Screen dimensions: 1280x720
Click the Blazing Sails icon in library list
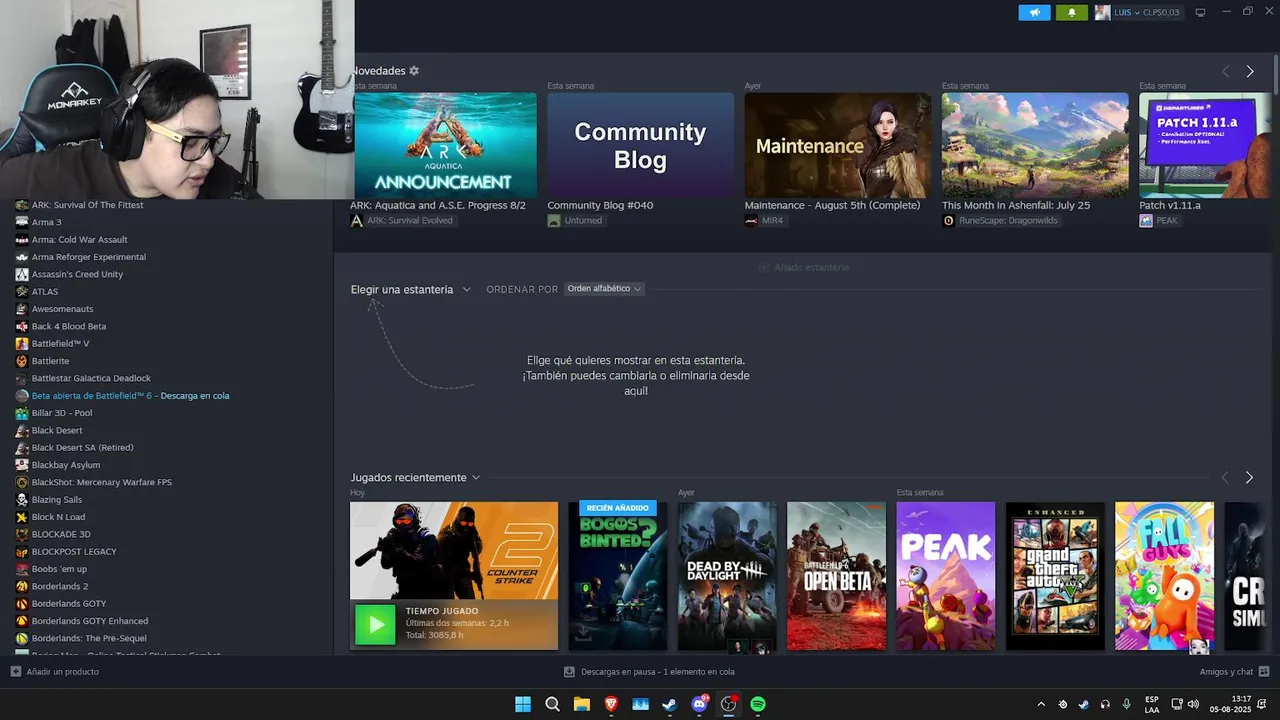point(22,499)
